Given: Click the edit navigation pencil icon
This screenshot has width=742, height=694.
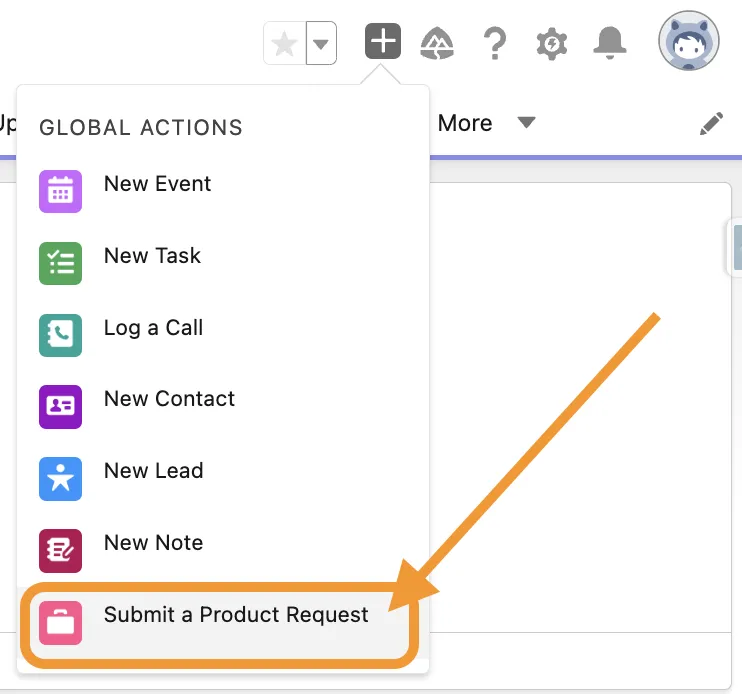Looking at the screenshot, I should [711, 124].
